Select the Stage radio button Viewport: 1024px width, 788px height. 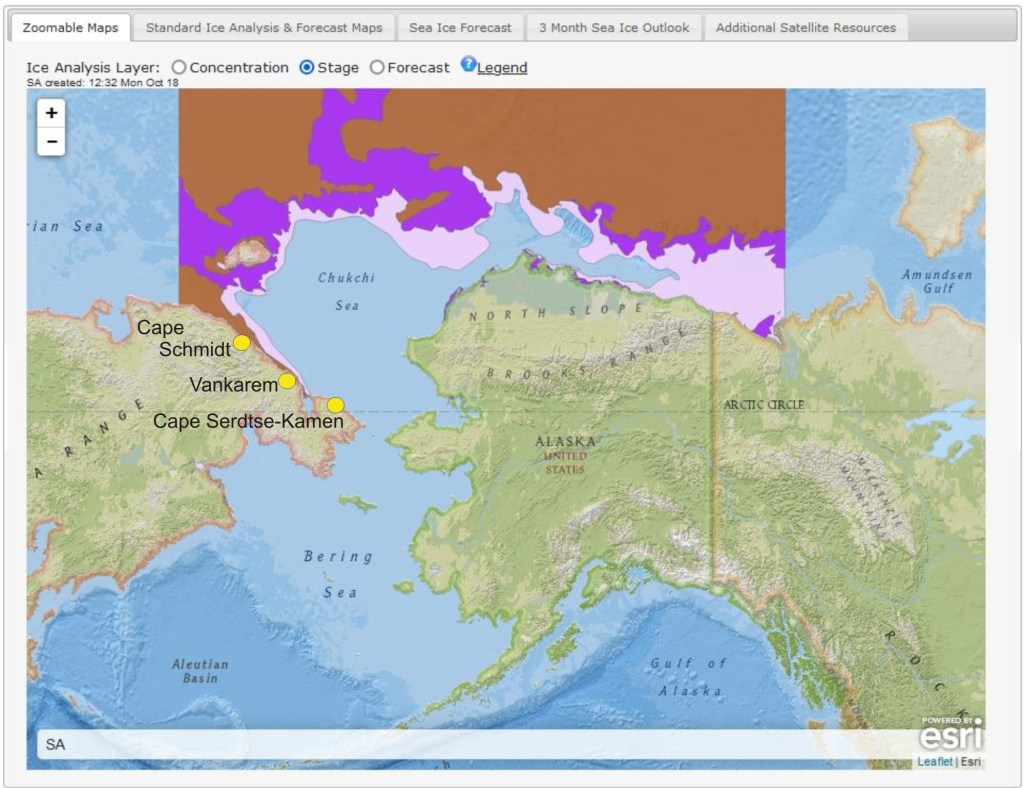[x=307, y=67]
